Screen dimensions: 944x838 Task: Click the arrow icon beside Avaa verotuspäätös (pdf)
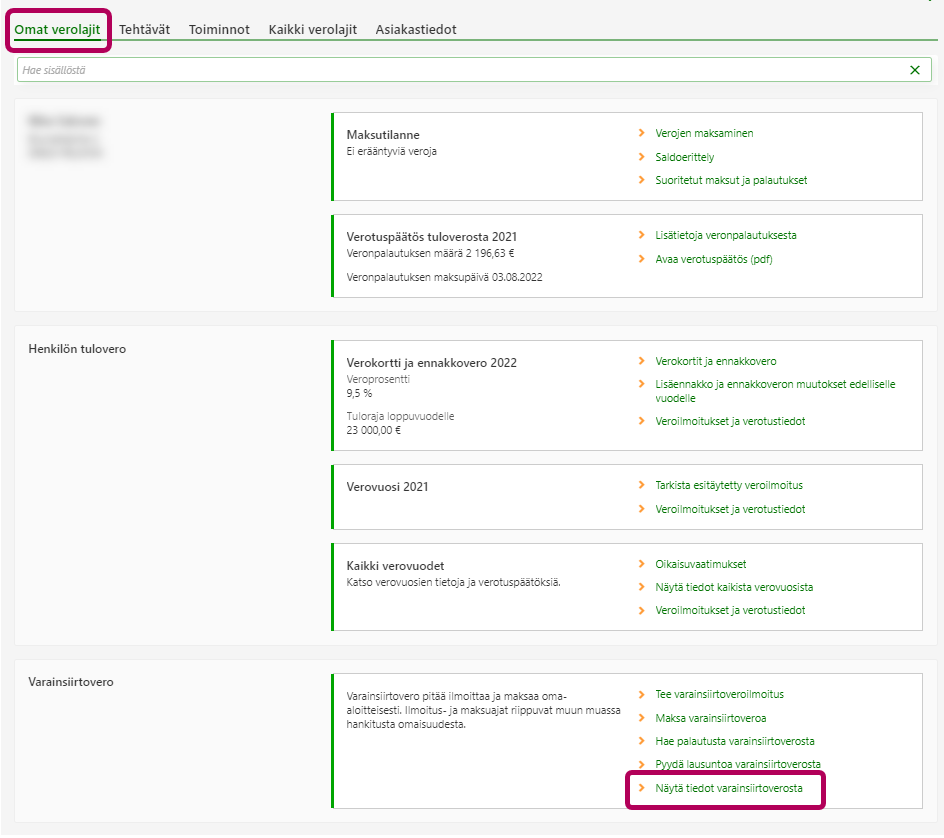tap(642, 259)
